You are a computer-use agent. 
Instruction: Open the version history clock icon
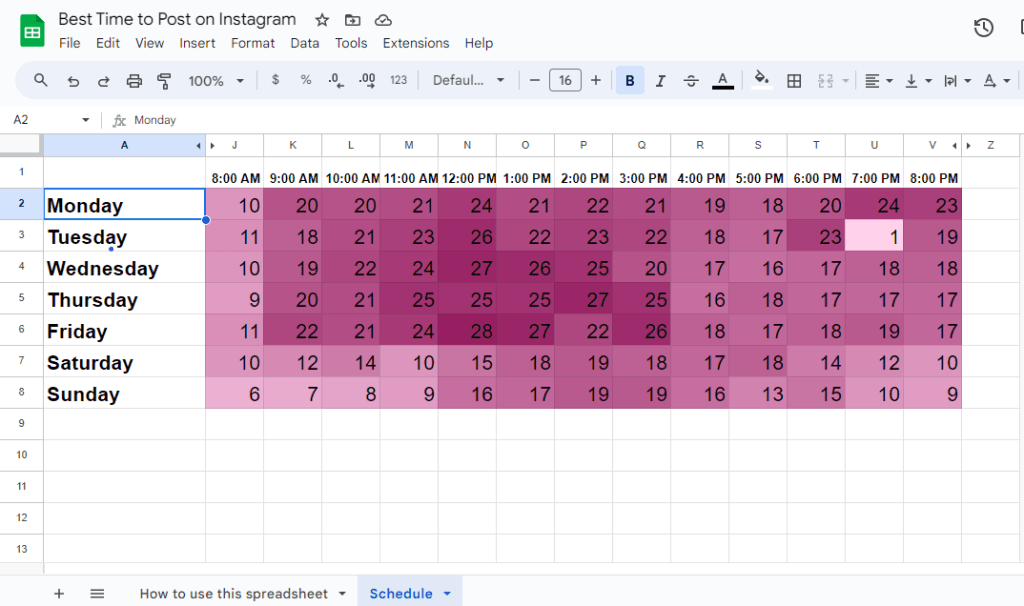pos(983,28)
